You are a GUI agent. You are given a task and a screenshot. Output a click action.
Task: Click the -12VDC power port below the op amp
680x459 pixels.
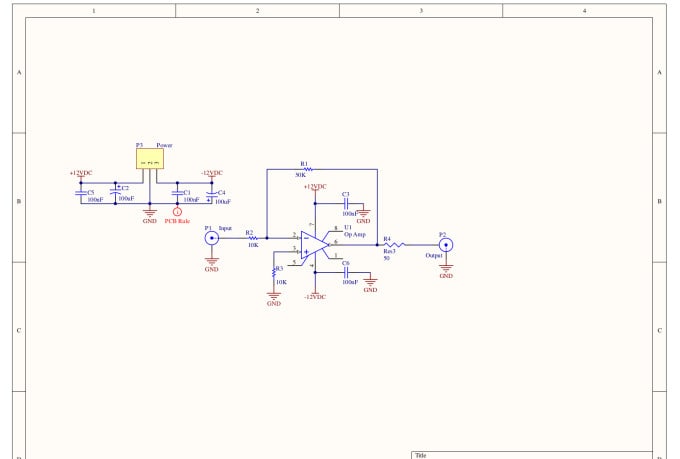315,297
